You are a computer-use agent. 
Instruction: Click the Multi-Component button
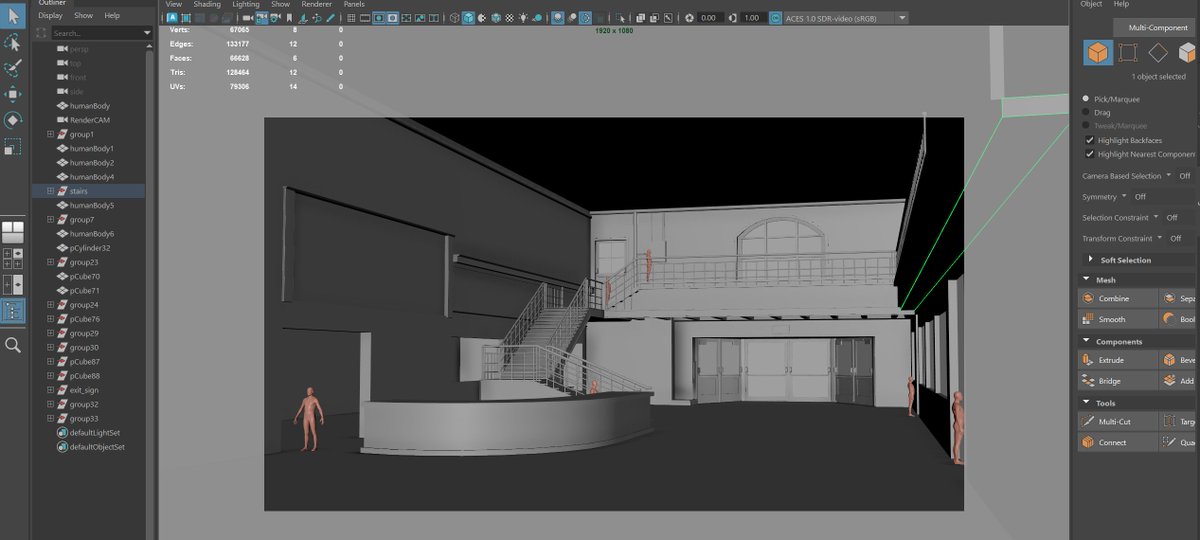coord(1157,28)
